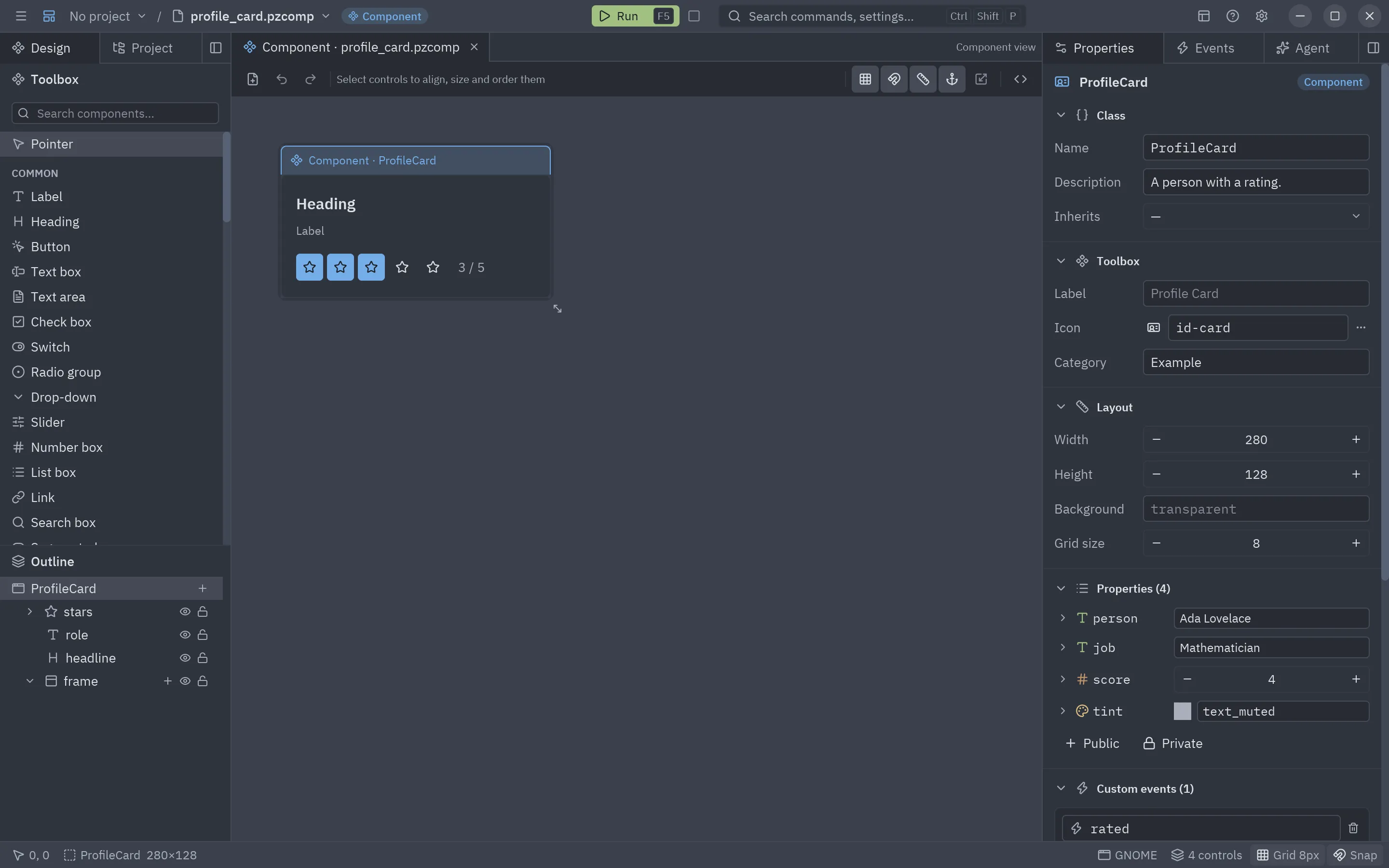Toggle Snap in the status bar

[x=1355, y=855]
